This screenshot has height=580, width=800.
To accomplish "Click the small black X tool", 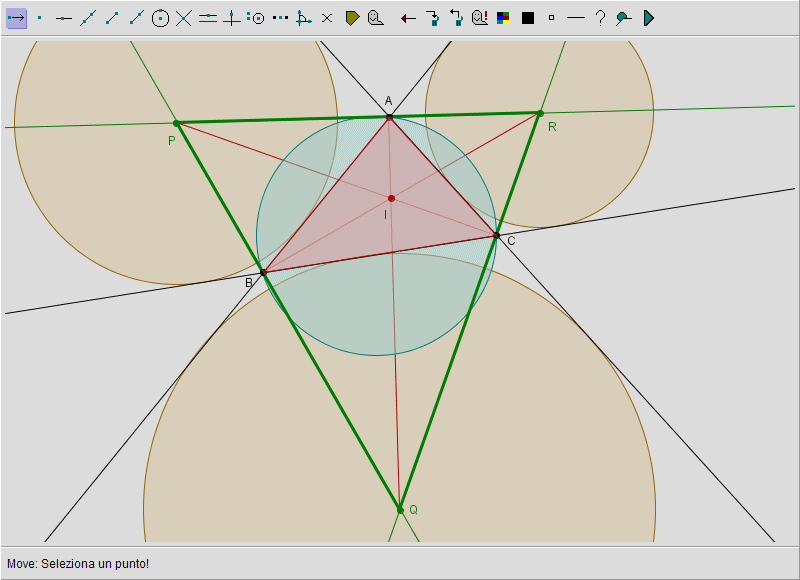I will click(327, 18).
